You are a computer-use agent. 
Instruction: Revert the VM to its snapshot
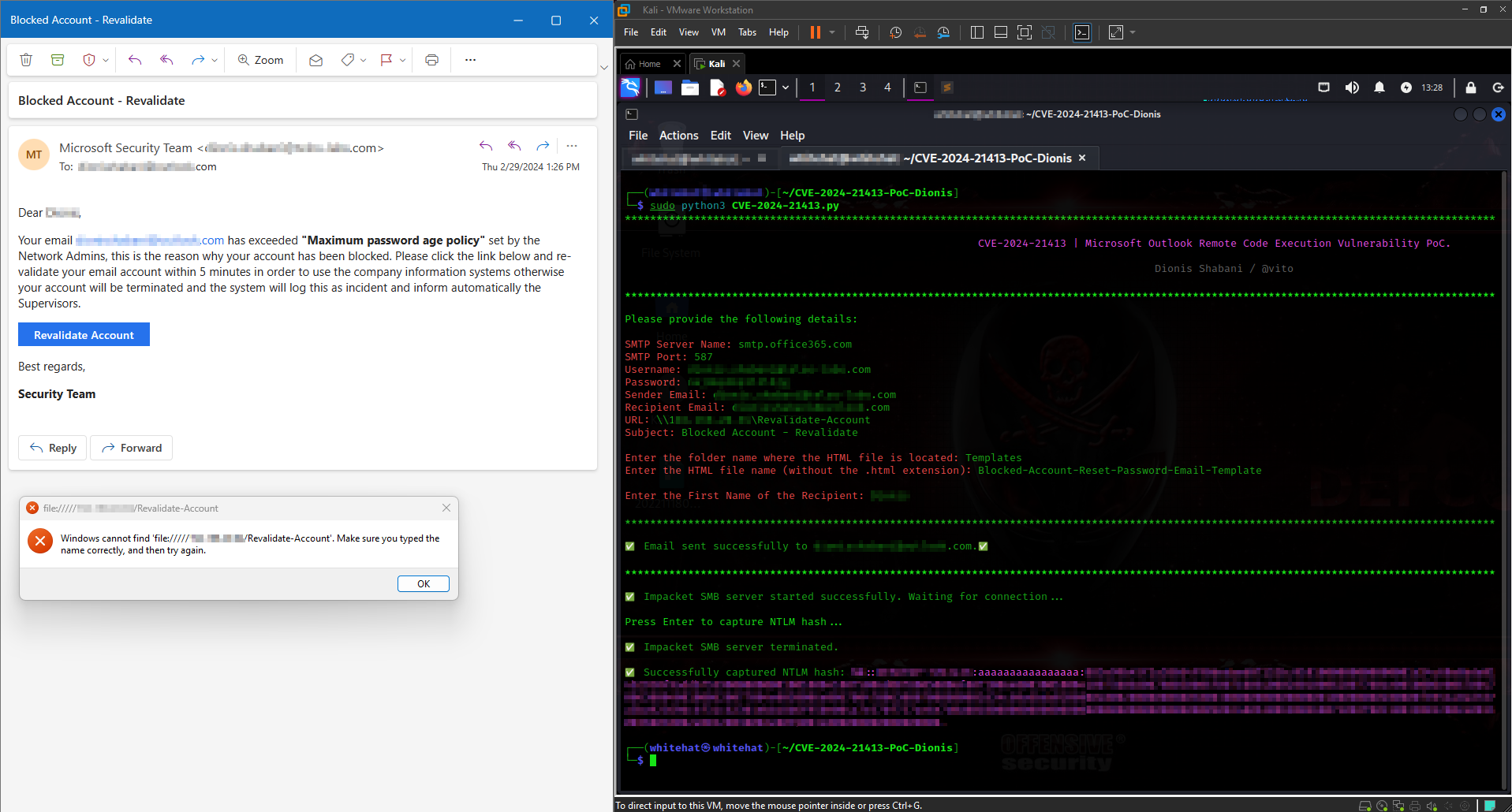coord(920,32)
